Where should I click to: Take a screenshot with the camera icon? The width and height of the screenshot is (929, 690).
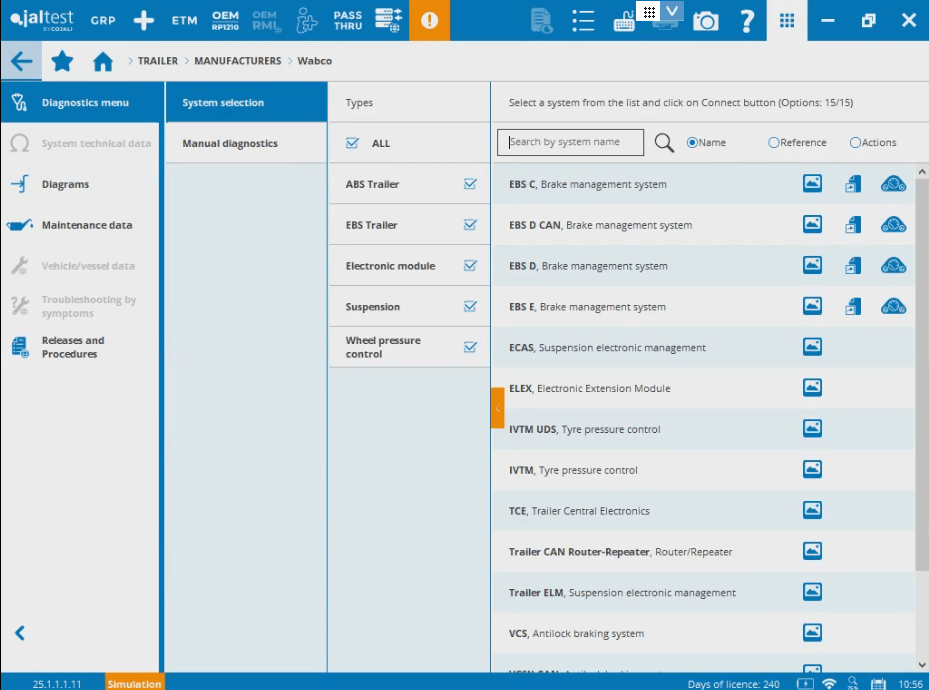point(706,20)
